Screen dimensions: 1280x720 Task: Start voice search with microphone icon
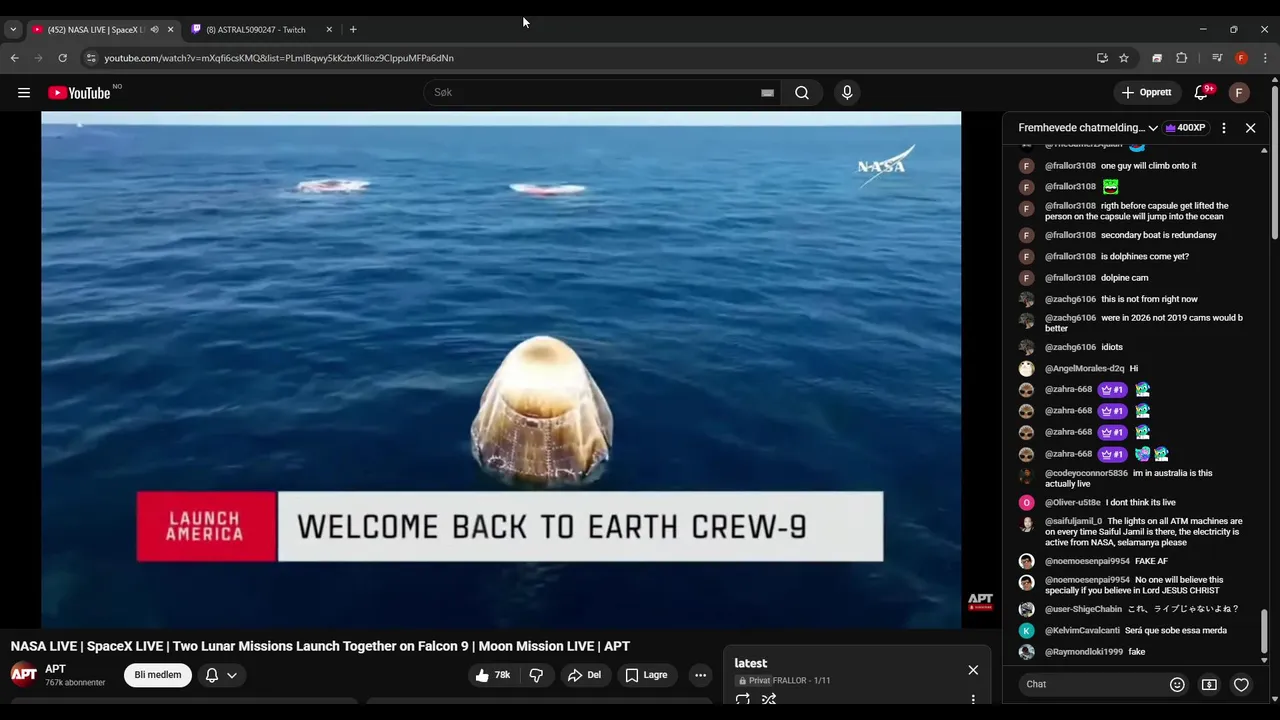(x=847, y=93)
